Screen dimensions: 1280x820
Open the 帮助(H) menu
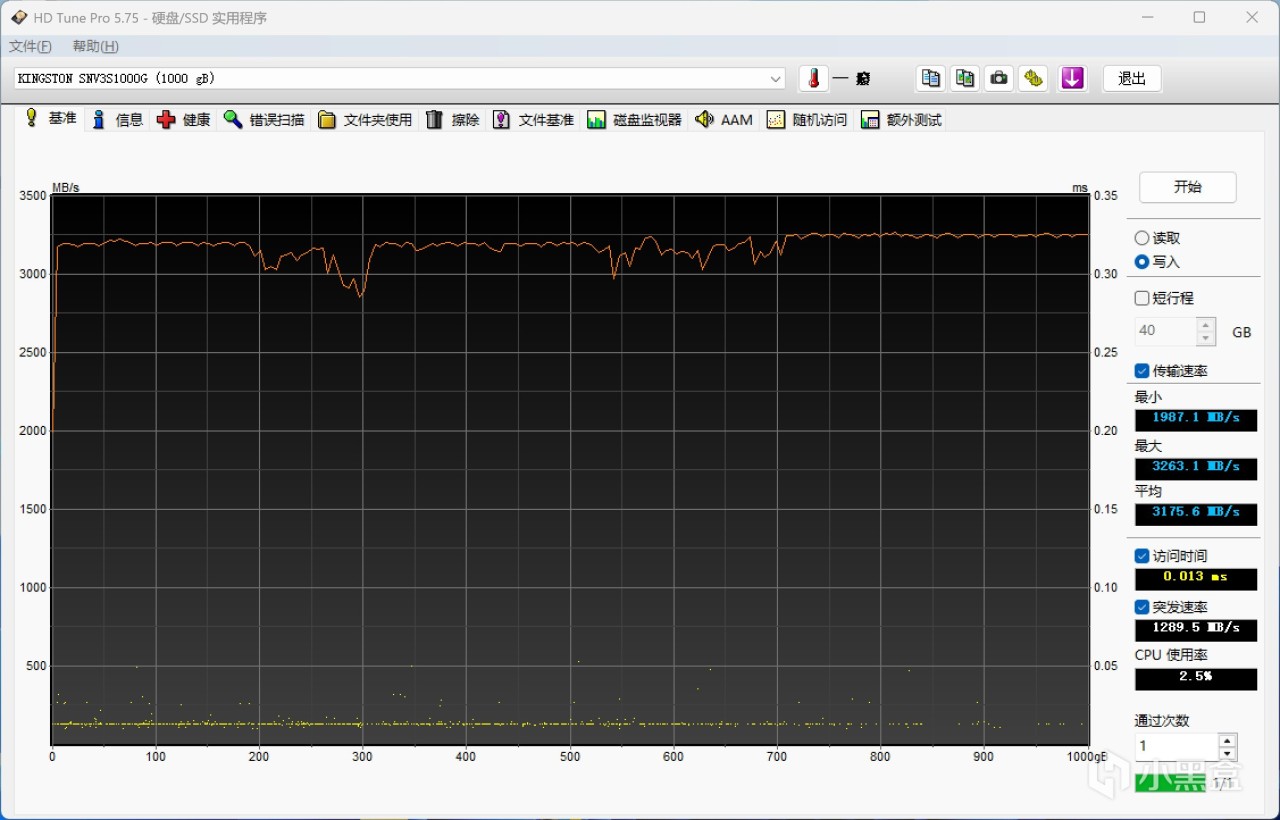tap(96, 47)
